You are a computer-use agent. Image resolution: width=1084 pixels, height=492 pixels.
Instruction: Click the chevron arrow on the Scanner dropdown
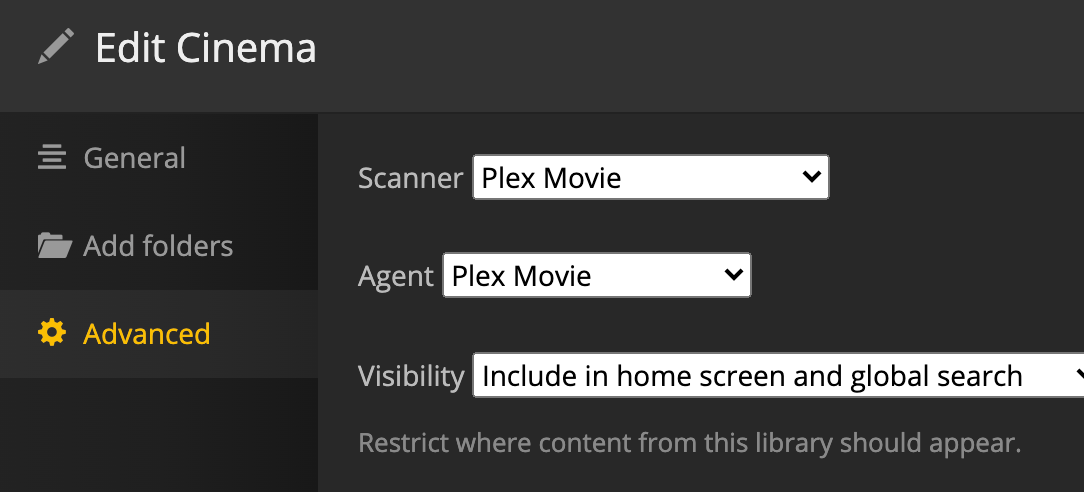pyautogui.click(x=811, y=177)
